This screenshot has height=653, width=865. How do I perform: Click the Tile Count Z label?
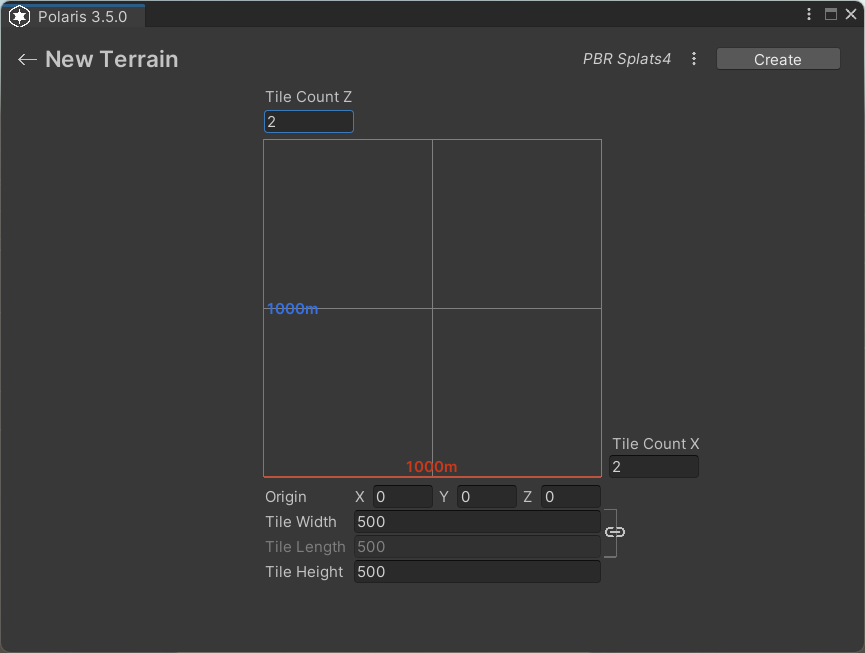(308, 97)
